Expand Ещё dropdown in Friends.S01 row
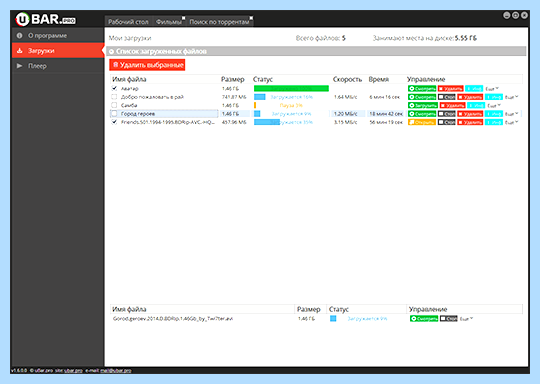 click(x=511, y=123)
